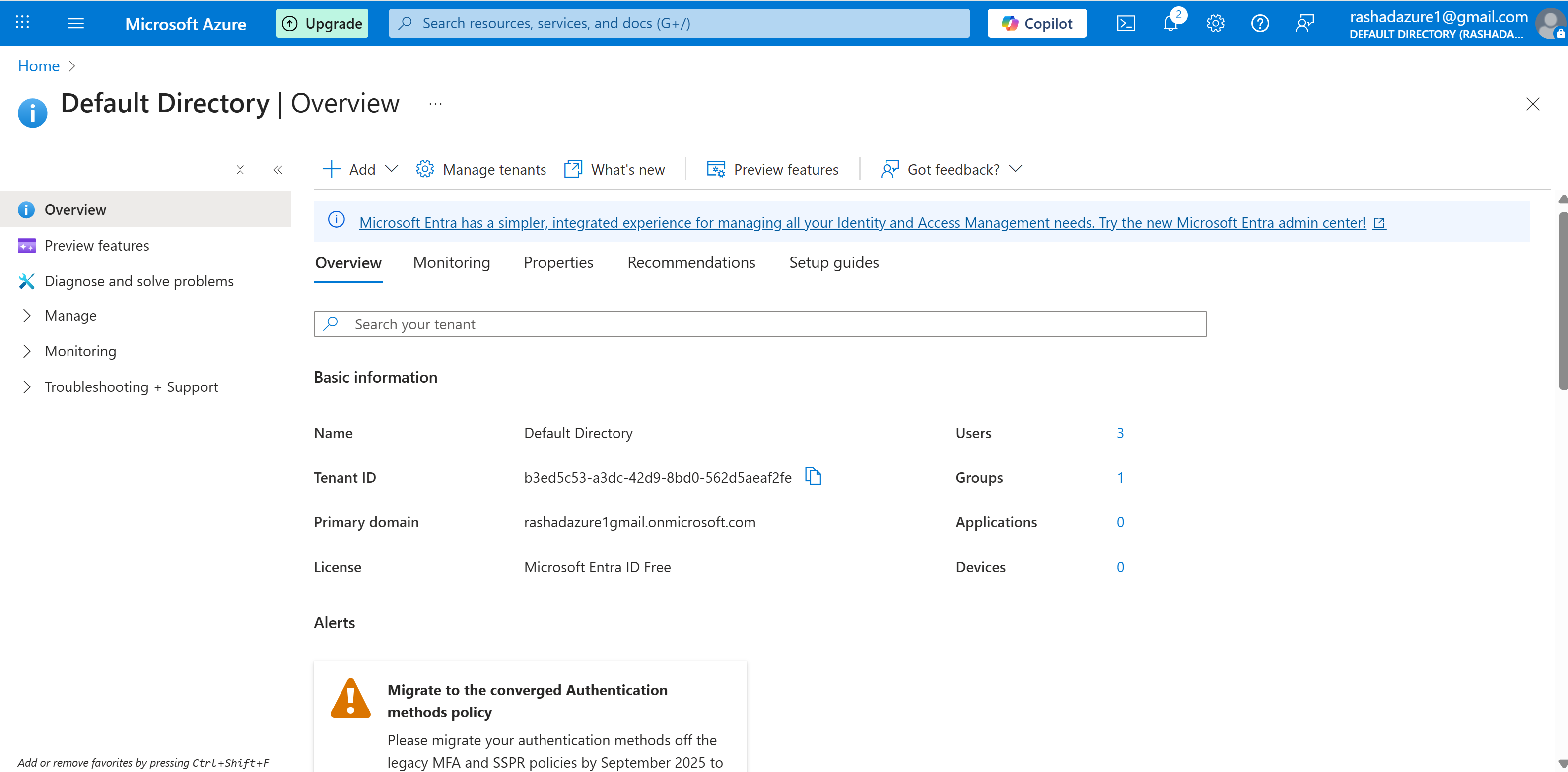Click the help question mark icon
The image size is (1568, 772).
click(x=1259, y=24)
